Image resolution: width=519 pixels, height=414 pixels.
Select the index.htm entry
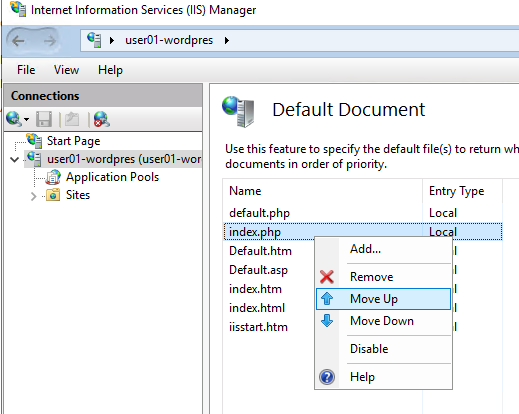255,289
